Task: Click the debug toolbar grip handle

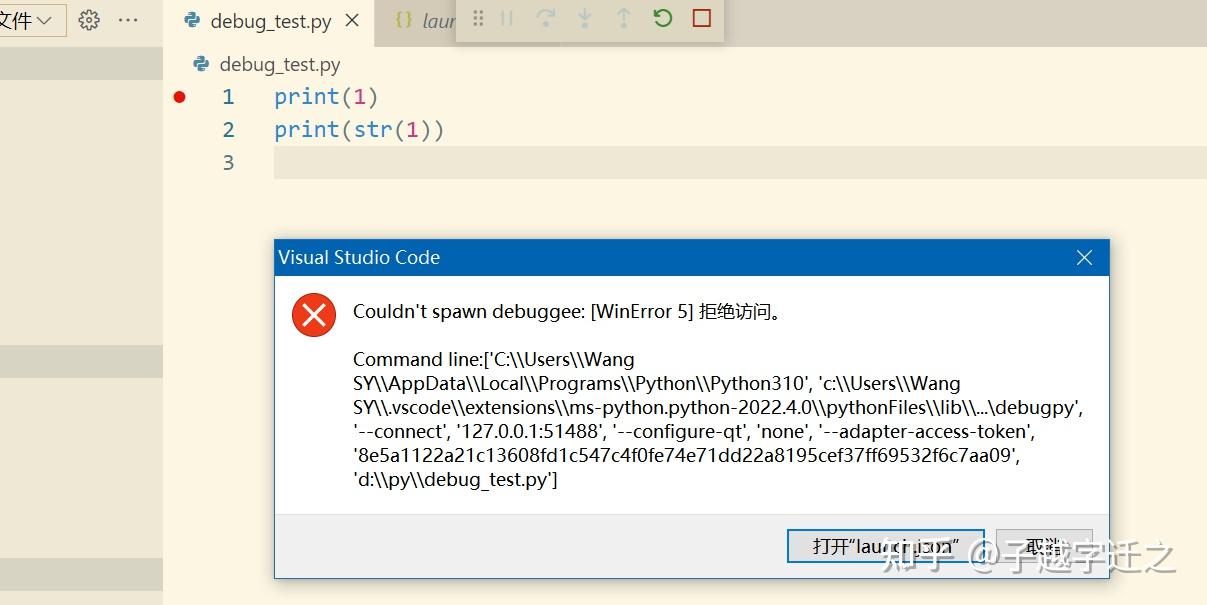Action: [x=477, y=19]
